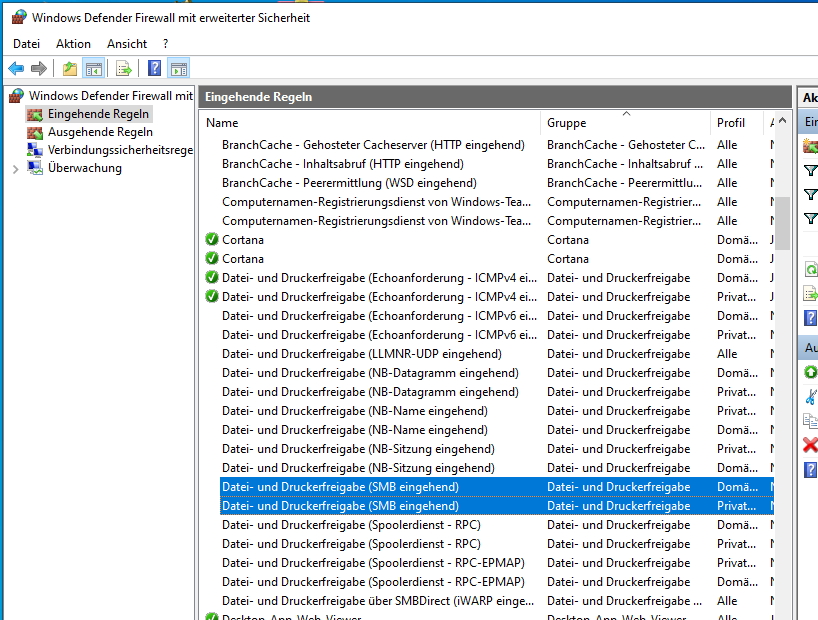Sort by the Profil column header
818x620 pixels.
[736, 123]
